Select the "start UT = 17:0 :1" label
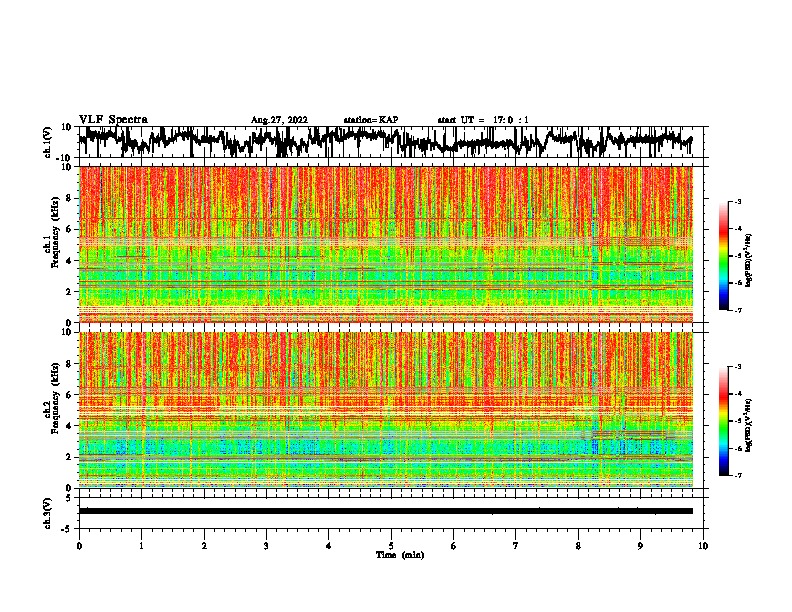 [483, 120]
